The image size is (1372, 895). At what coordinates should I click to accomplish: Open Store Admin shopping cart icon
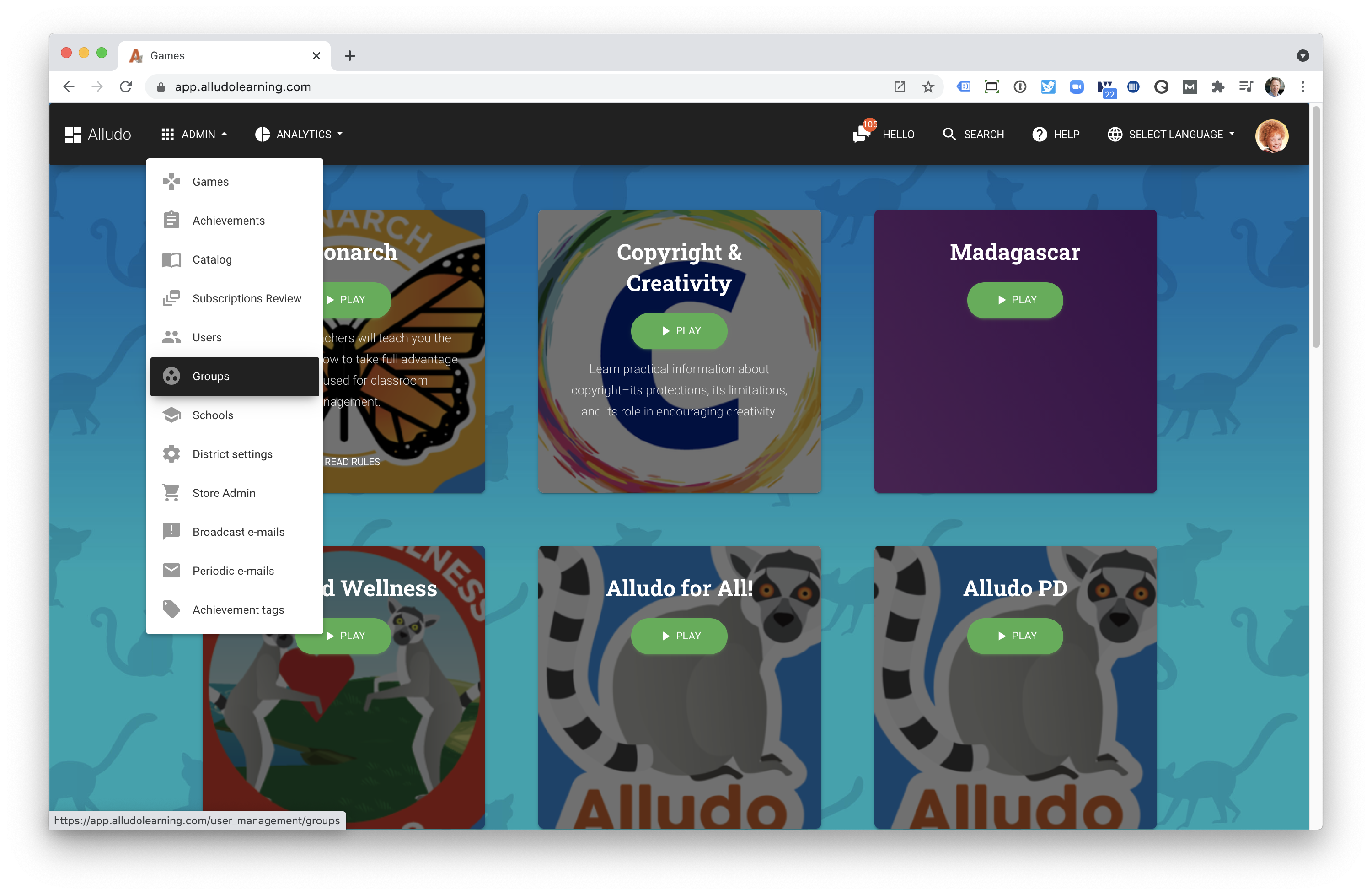pos(171,493)
